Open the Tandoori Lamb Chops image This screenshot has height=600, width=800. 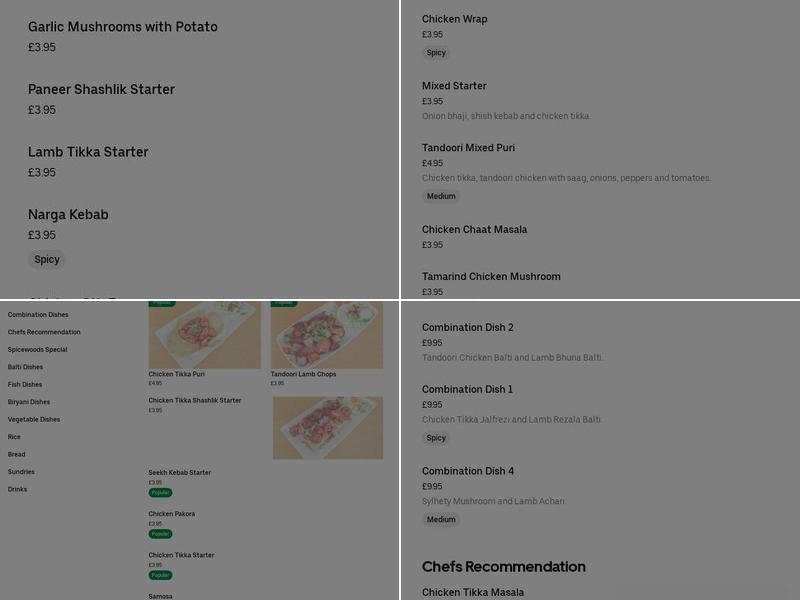pos(327,335)
